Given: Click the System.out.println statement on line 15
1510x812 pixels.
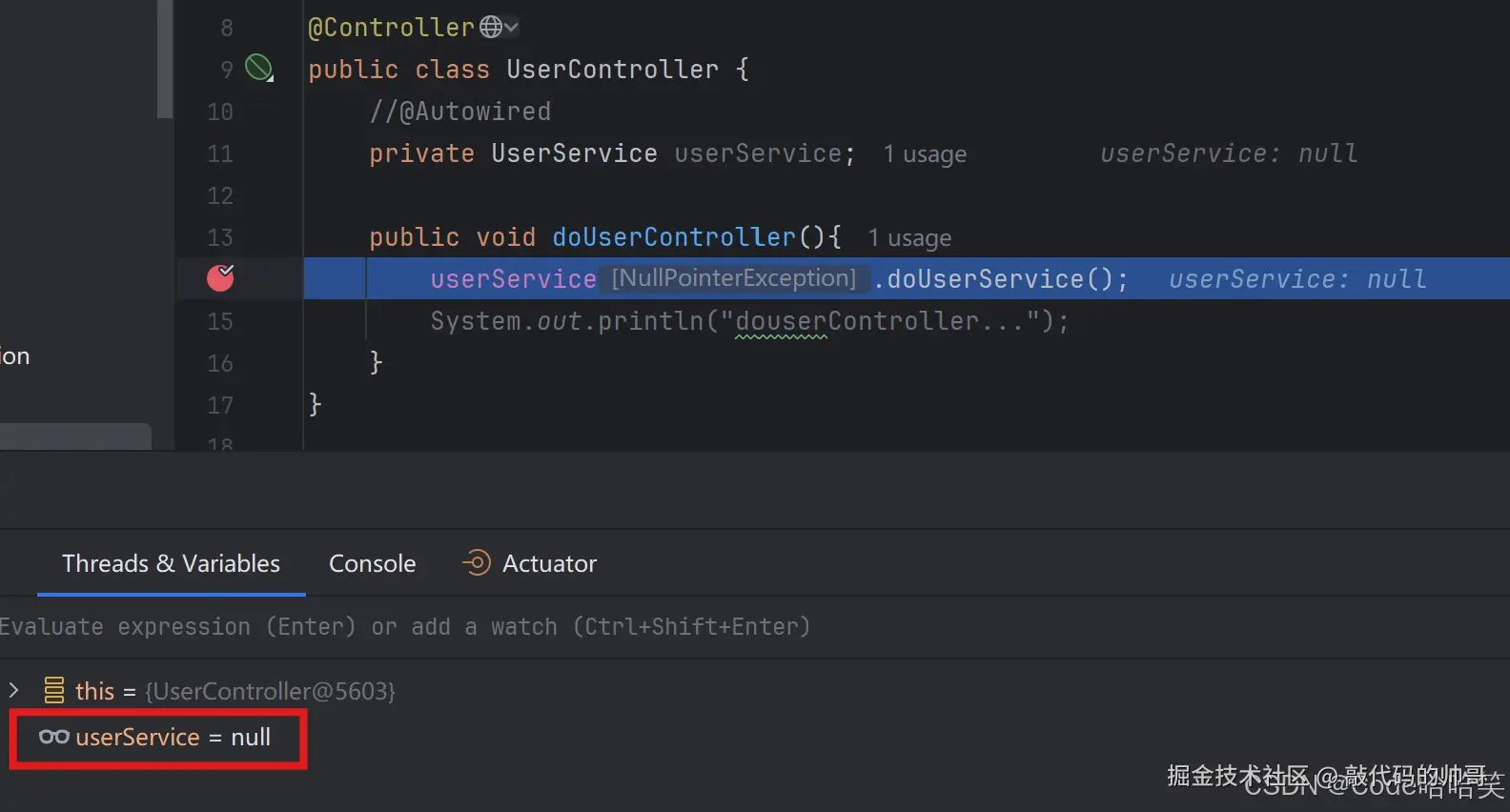Looking at the screenshot, I should pos(750,321).
